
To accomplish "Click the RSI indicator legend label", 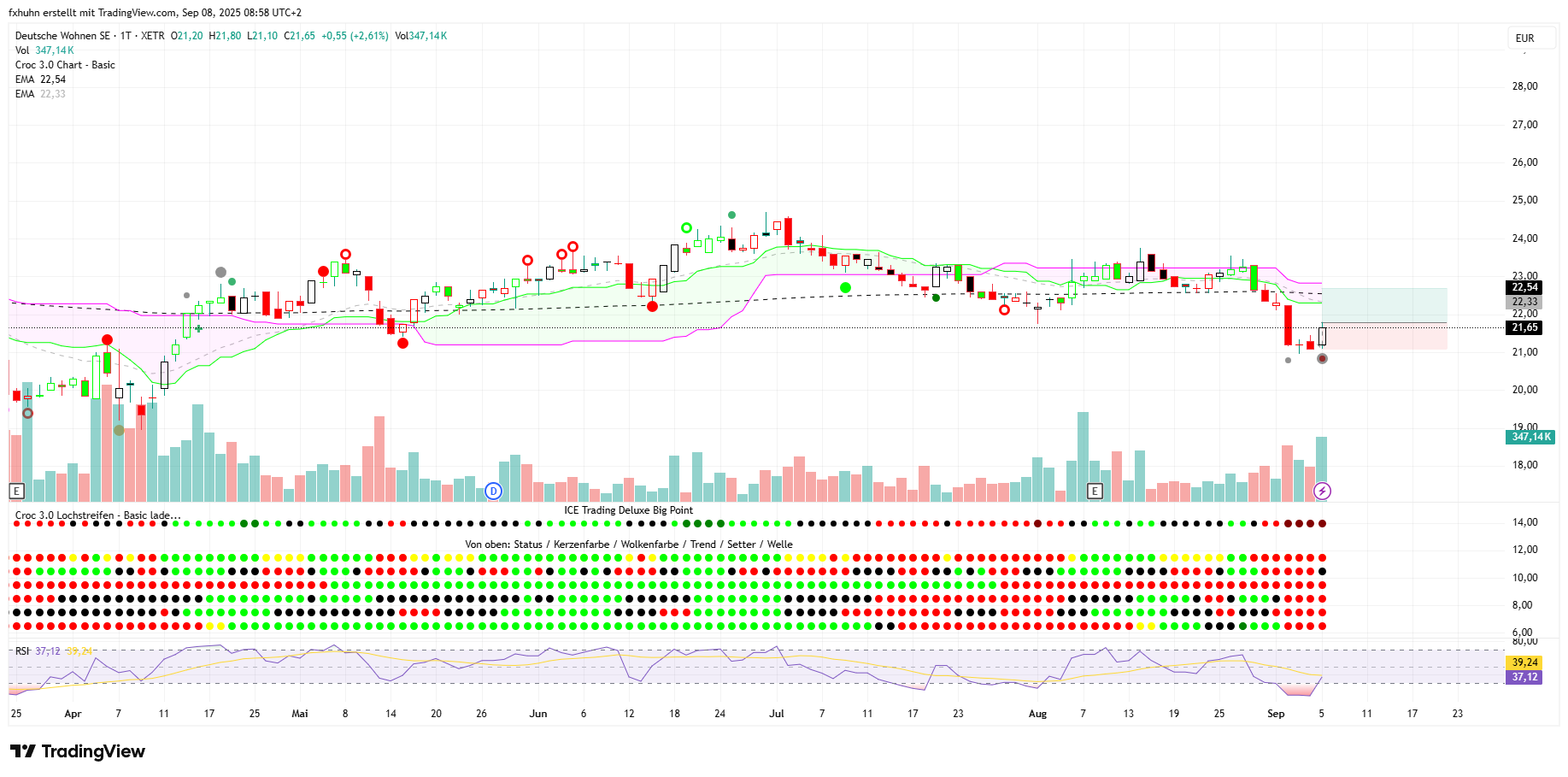I will pos(22,651).
